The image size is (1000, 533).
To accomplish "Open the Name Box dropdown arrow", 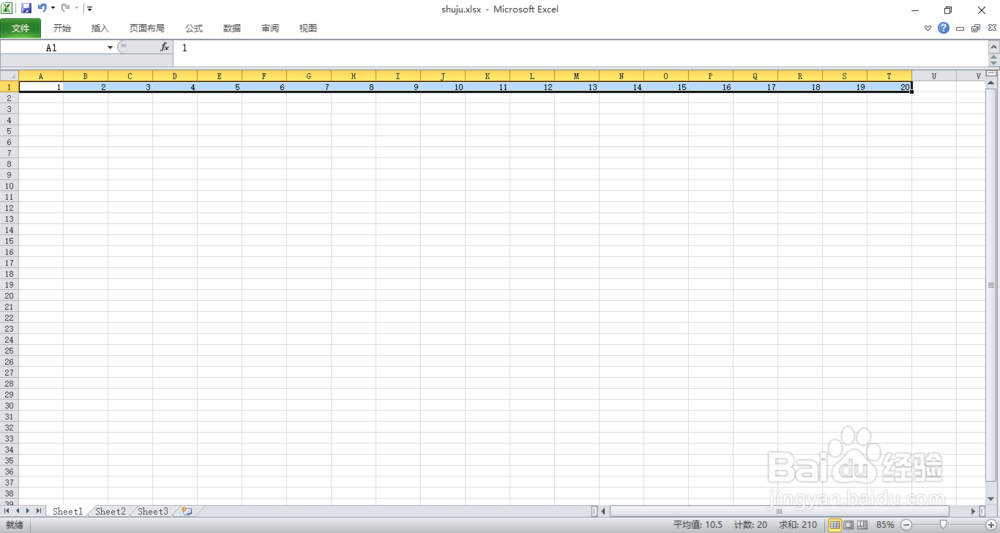I will [x=110, y=48].
